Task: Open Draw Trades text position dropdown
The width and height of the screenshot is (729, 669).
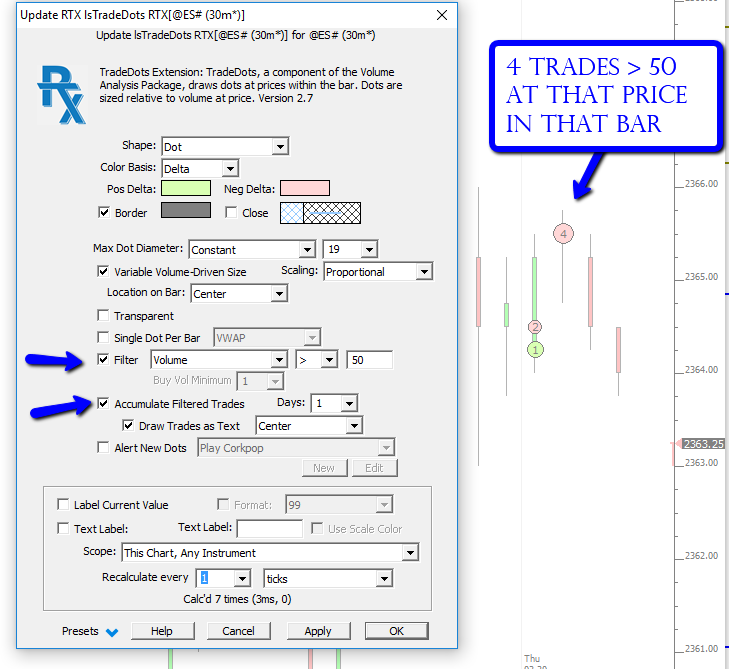Action: (309, 426)
